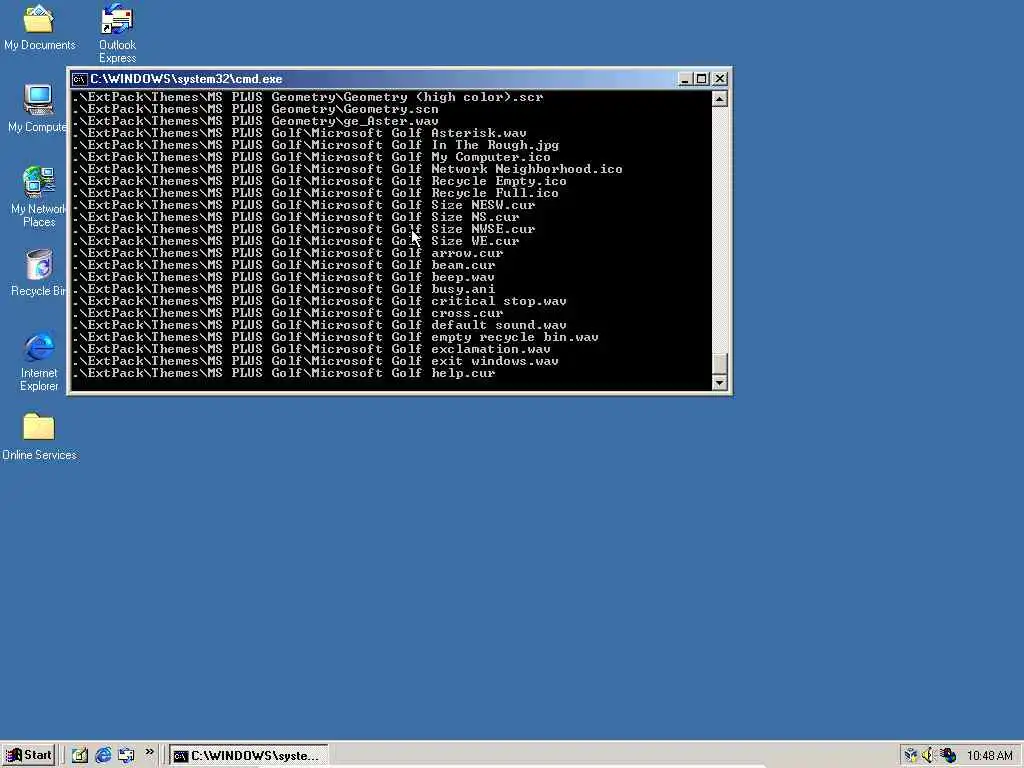The width and height of the screenshot is (1024, 768).
Task: Click the line 'Geometry (high color).scr'
Action: point(308,97)
